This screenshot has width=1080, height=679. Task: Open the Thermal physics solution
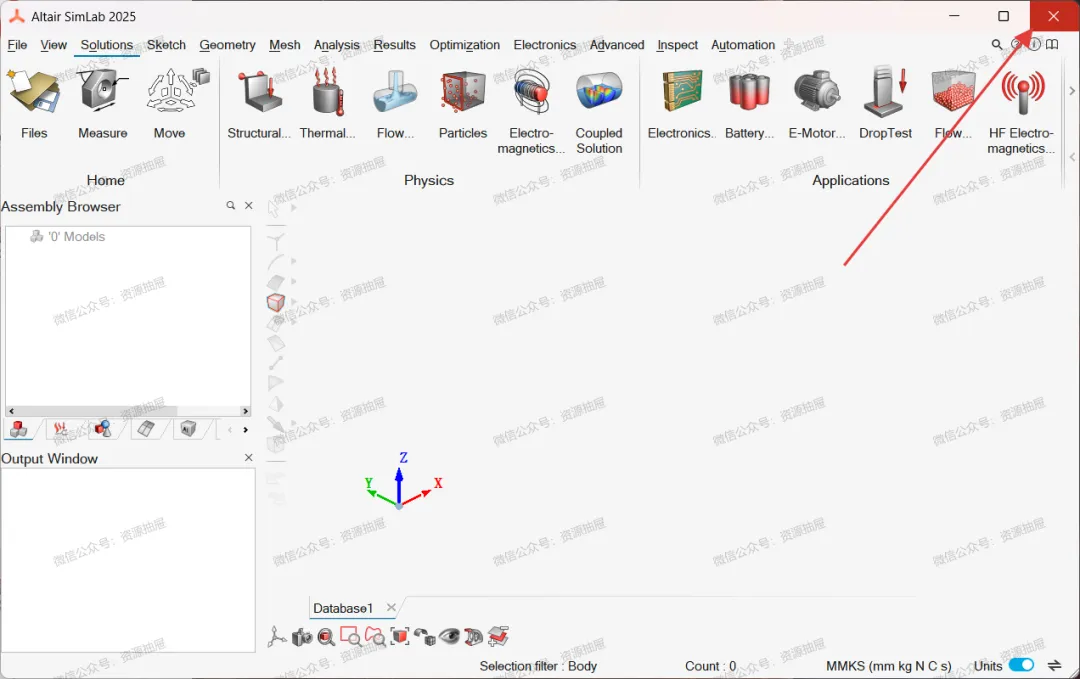click(327, 103)
